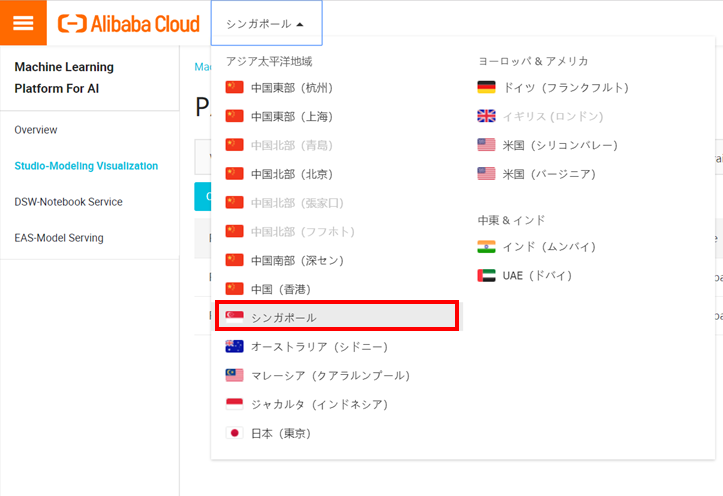Screen dimensions: 723x496
Task: Select 米国 (バージニア) region
Action: [x=549, y=174]
